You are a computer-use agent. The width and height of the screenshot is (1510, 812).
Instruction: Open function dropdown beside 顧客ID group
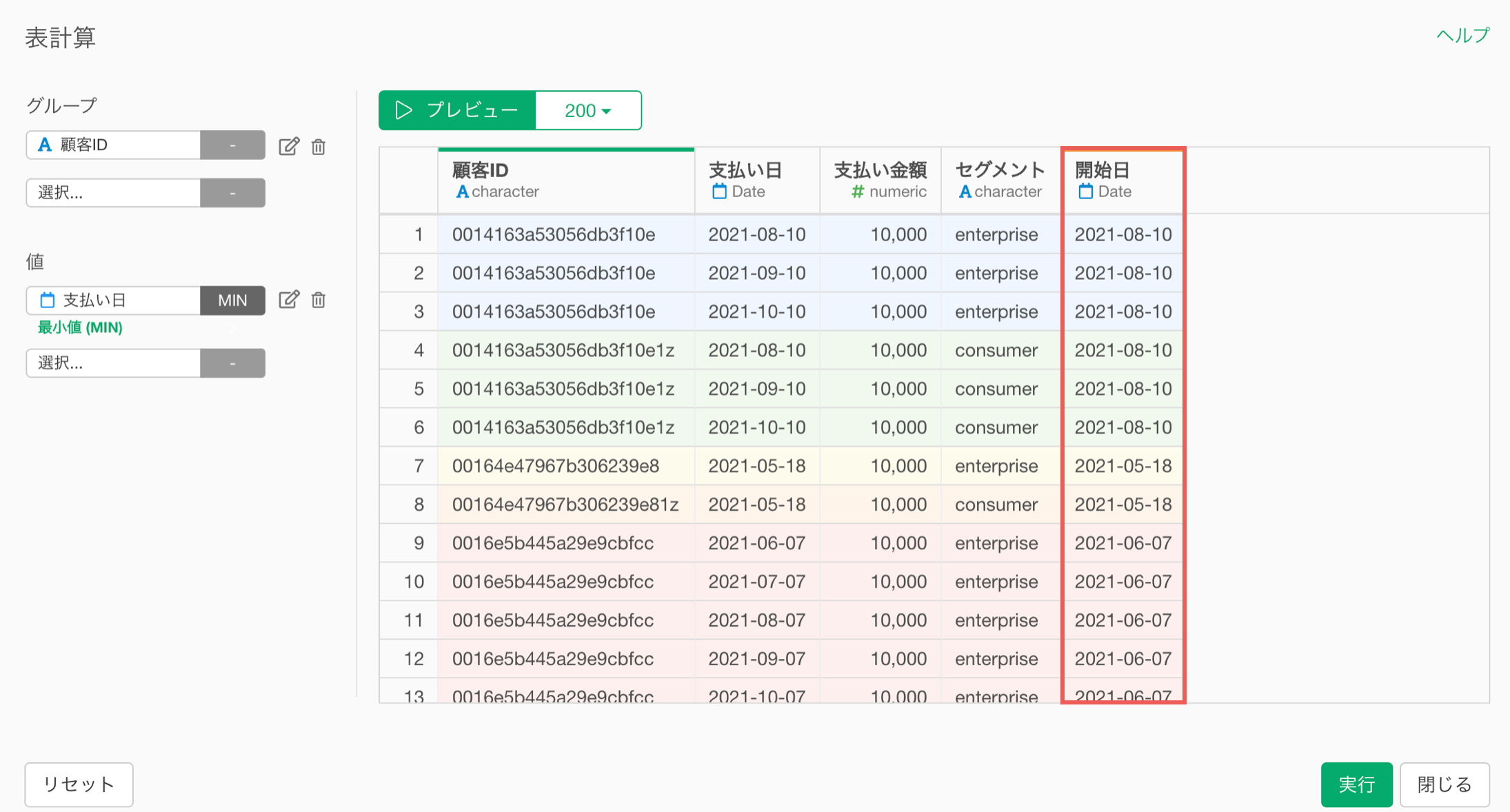232,145
